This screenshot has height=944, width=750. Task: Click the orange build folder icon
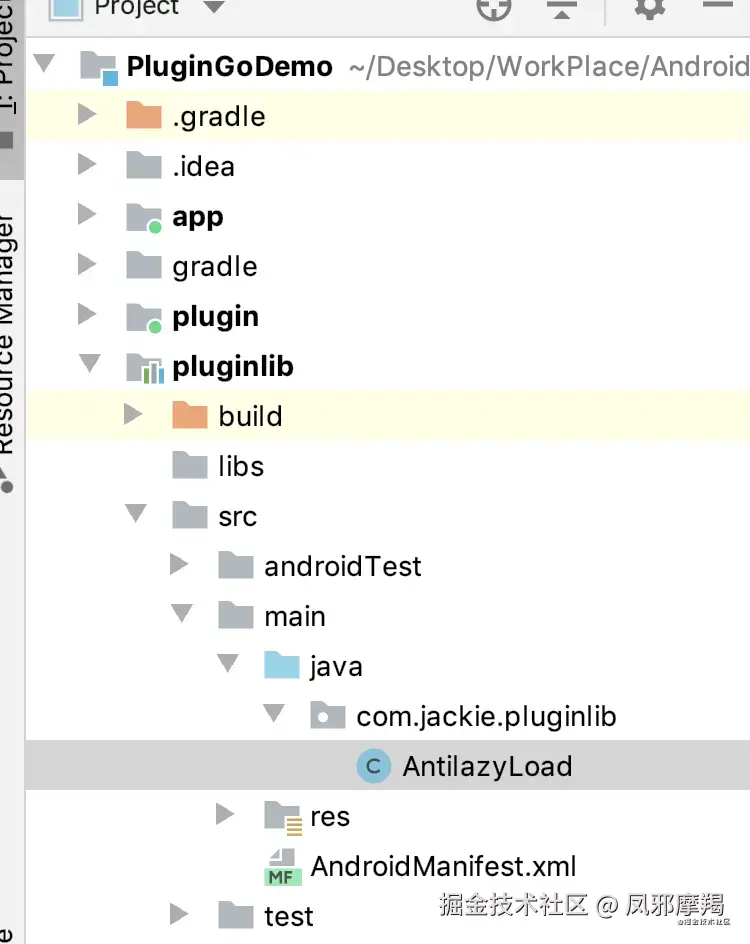(190, 416)
